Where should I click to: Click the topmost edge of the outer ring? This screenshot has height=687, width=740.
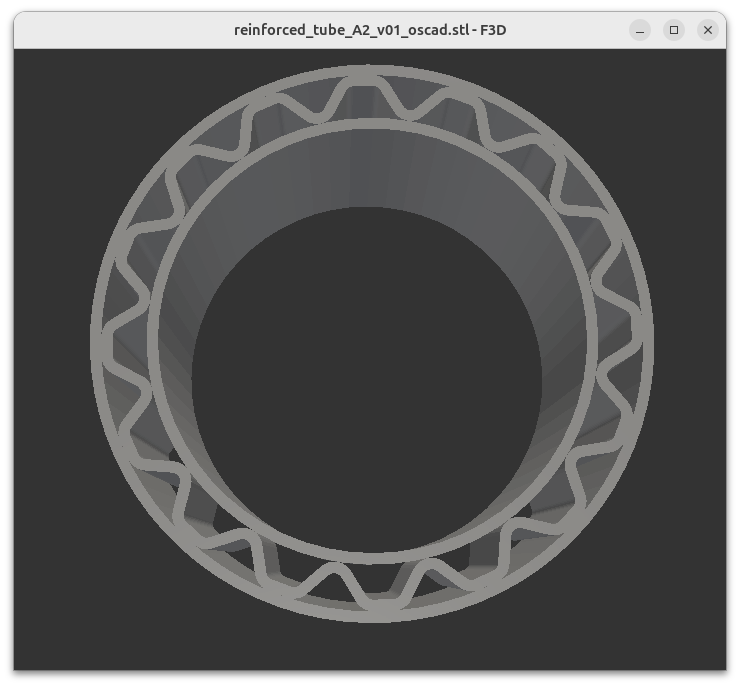(x=372, y=69)
